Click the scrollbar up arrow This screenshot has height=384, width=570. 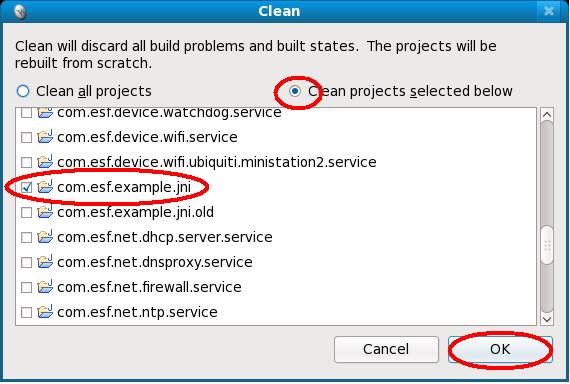pos(547,115)
